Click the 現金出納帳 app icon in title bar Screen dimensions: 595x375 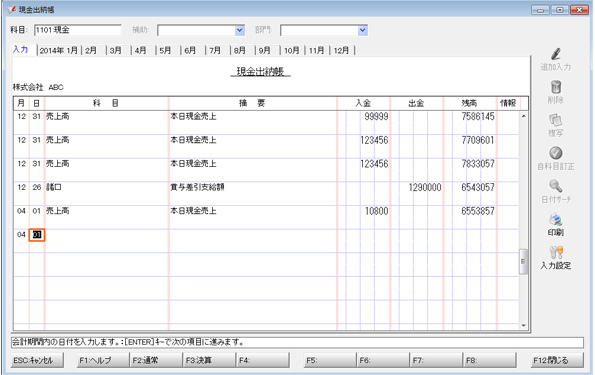click(x=11, y=9)
